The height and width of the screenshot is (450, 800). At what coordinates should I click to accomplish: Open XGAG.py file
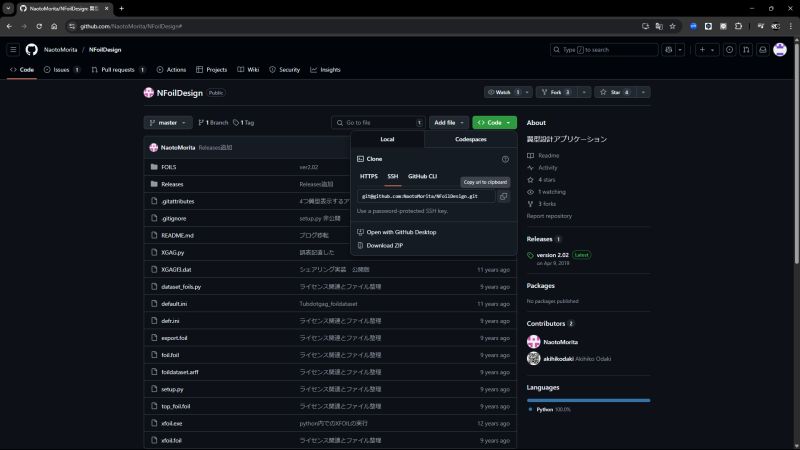click(x=172, y=253)
